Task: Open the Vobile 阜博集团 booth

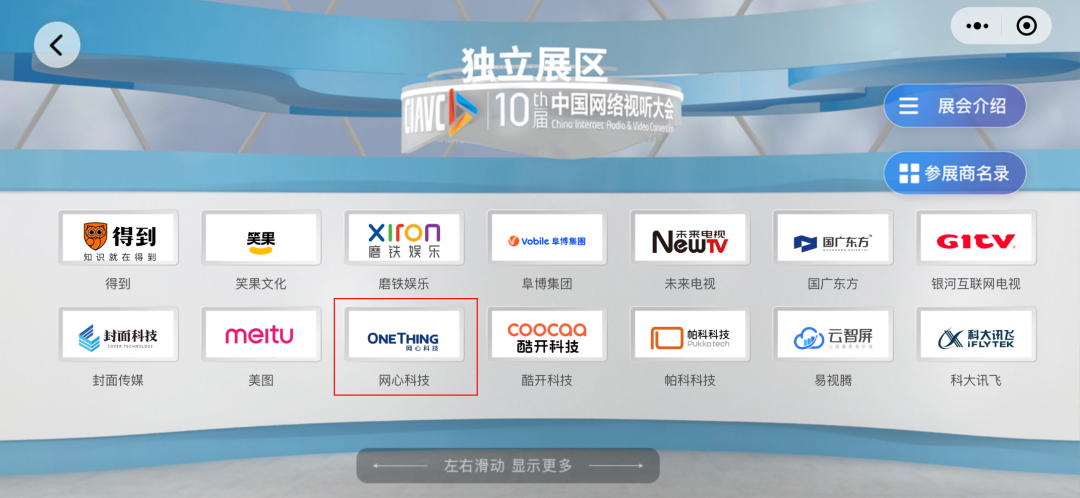Action: (x=547, y=238)
